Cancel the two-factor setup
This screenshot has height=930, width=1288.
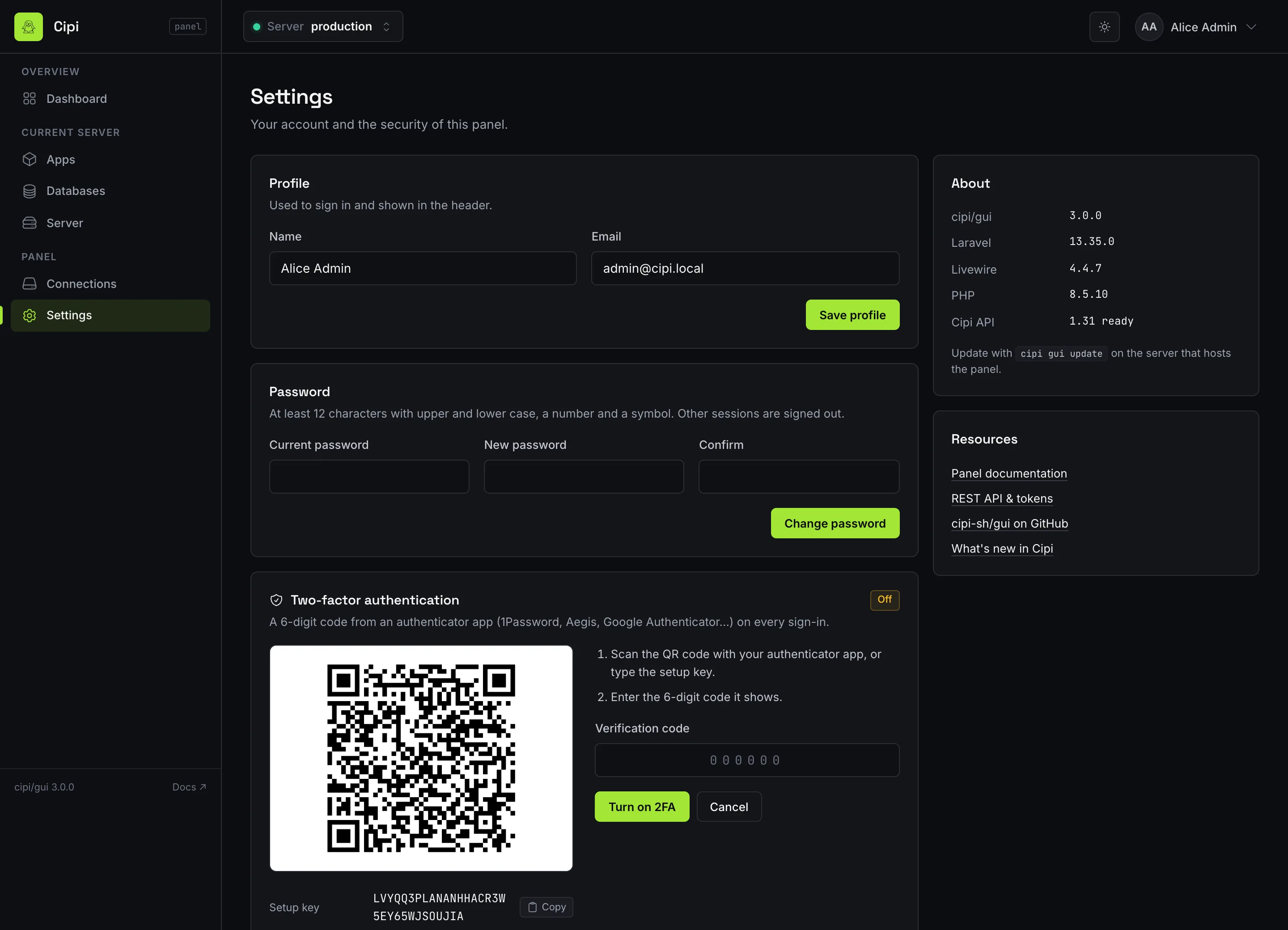click(729, 807)
